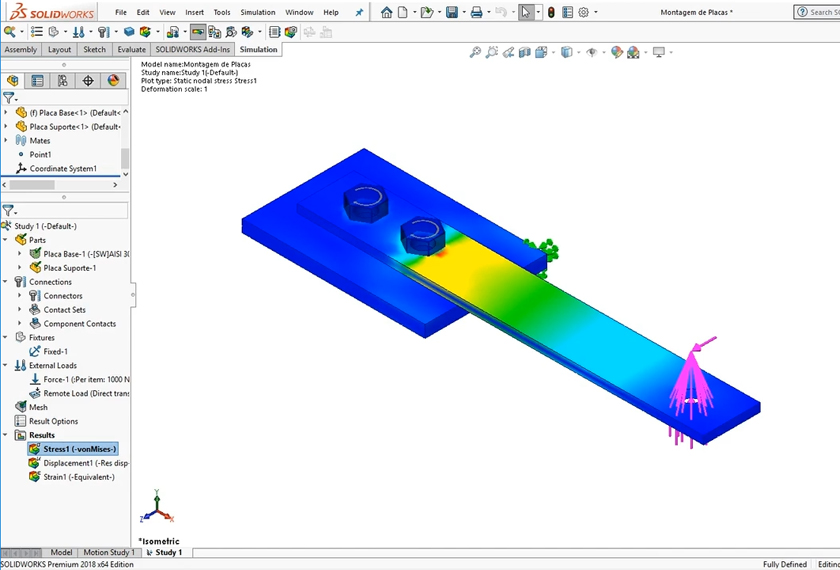Viewport: 840px width, 570px height.
Task: Open the Simulation menu
Action: coord(257,12)
